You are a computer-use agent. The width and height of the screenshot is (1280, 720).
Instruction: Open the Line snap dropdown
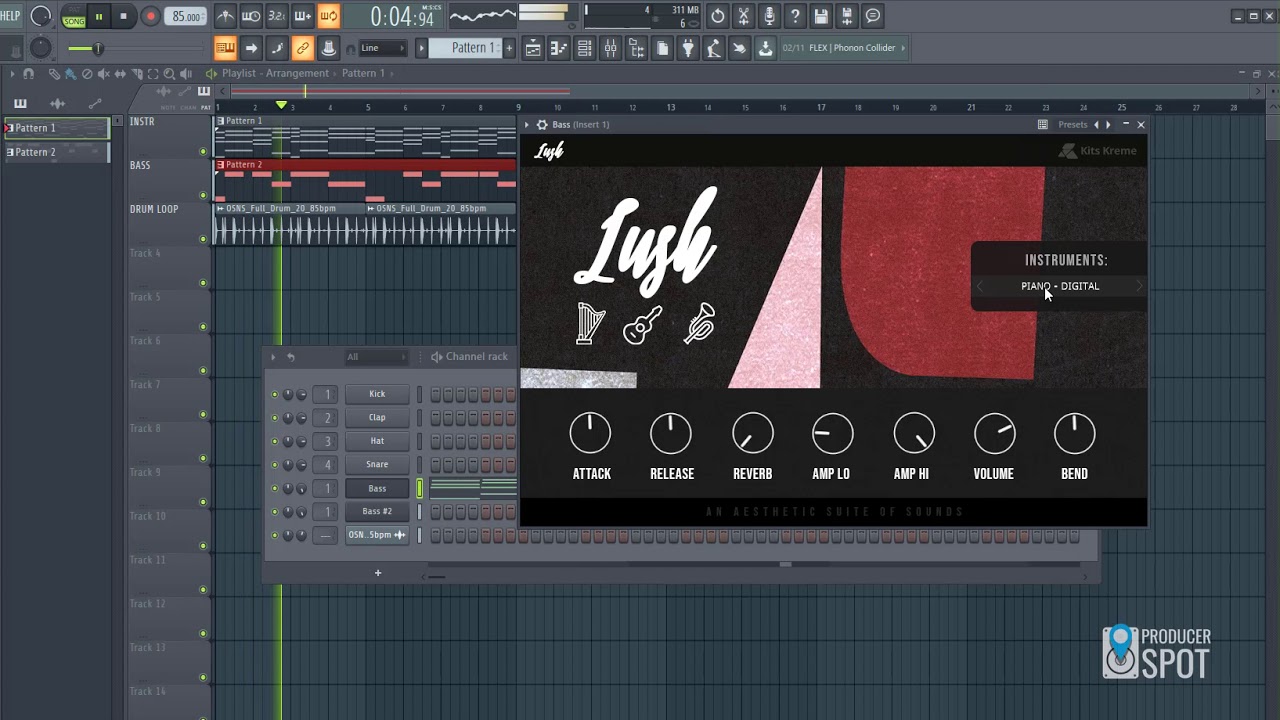[383, 48]
